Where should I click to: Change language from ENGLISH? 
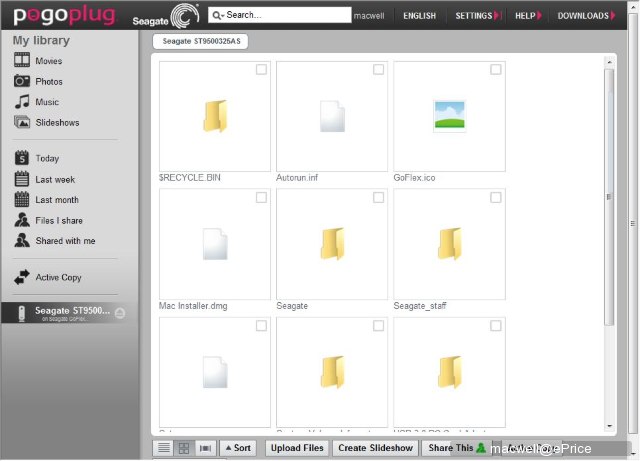(x=419, y=16)
